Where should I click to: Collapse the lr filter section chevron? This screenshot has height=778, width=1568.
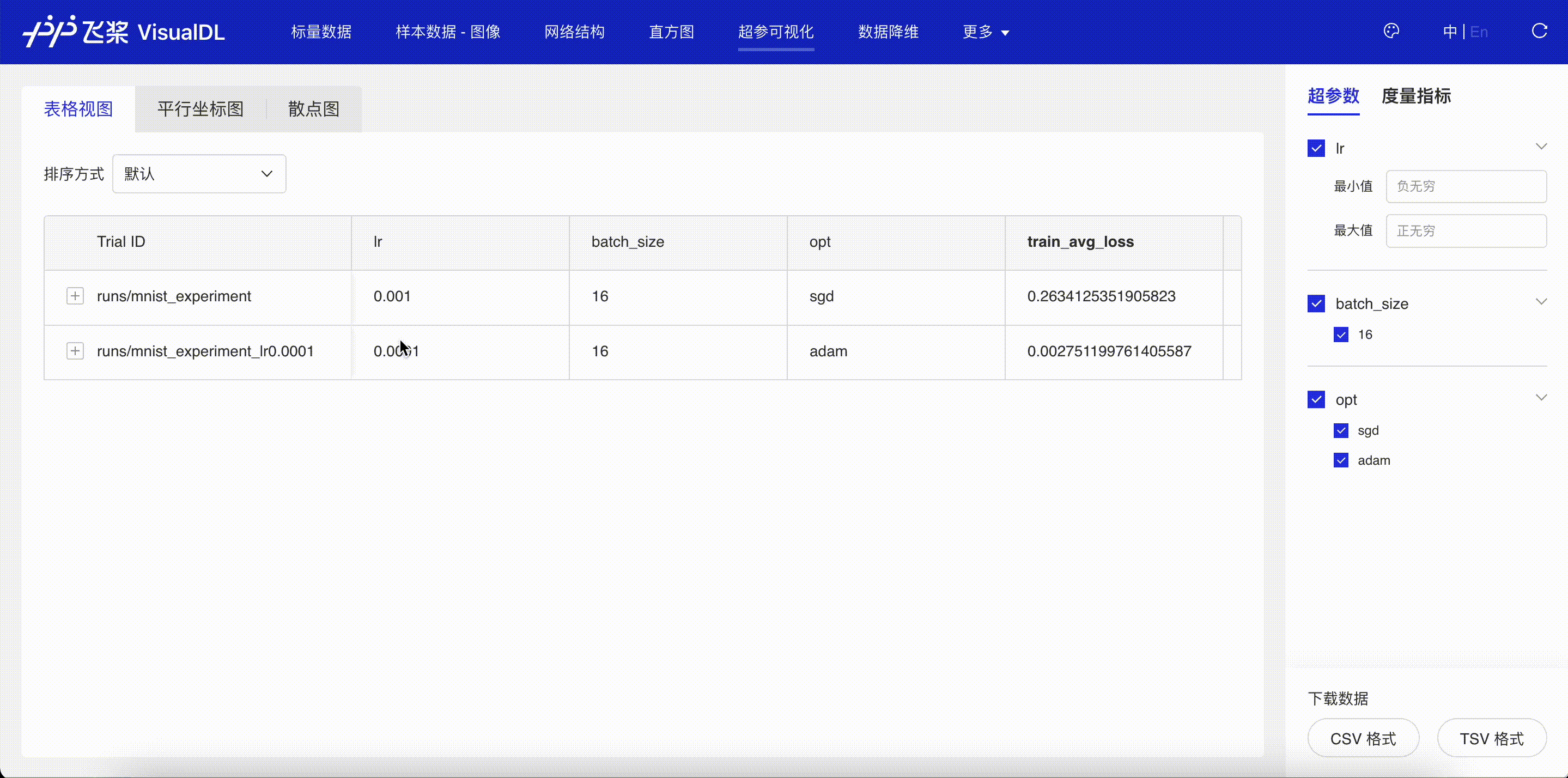(1541, 147)
